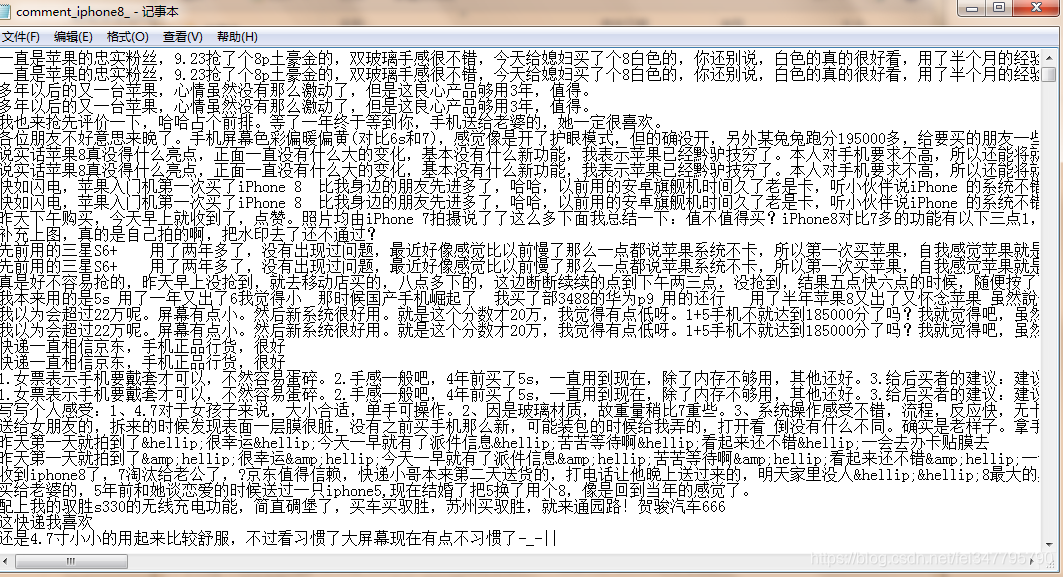
Task: Click the line starting '我本来用的是5s'
Action: tap(520, 298)
